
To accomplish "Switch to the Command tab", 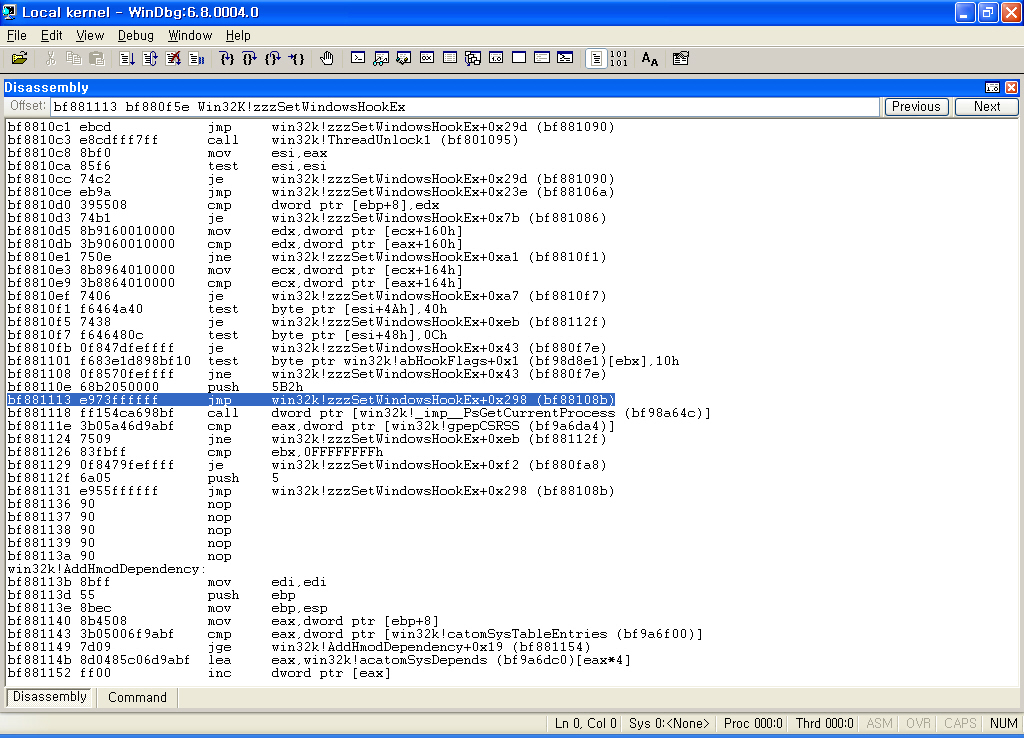I will 137,698.
